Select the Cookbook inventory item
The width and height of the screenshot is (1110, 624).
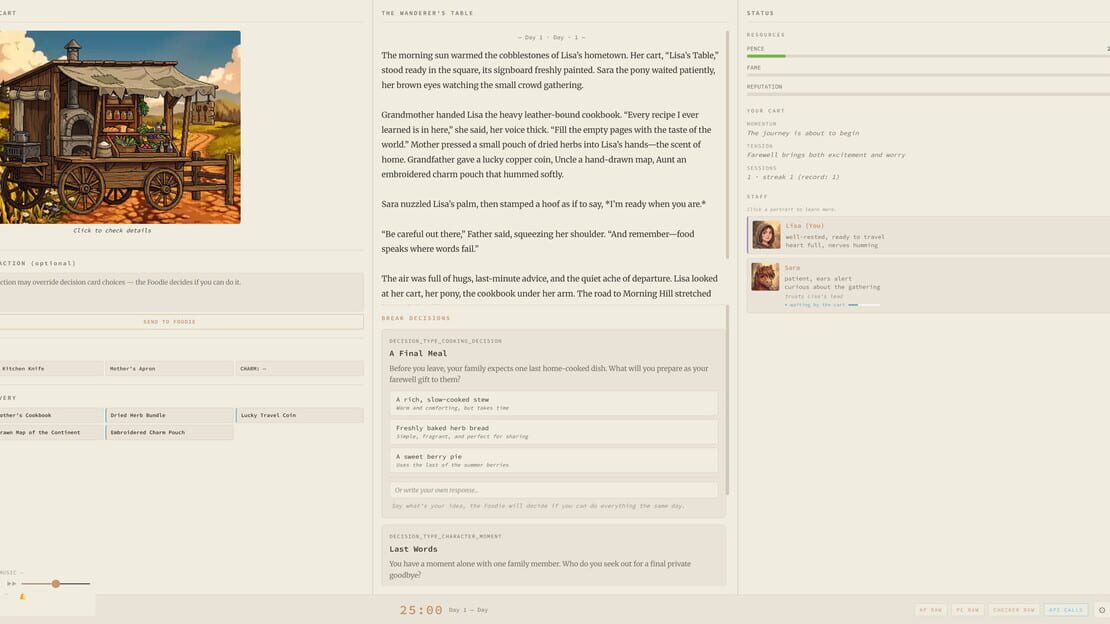click(52, 415)
